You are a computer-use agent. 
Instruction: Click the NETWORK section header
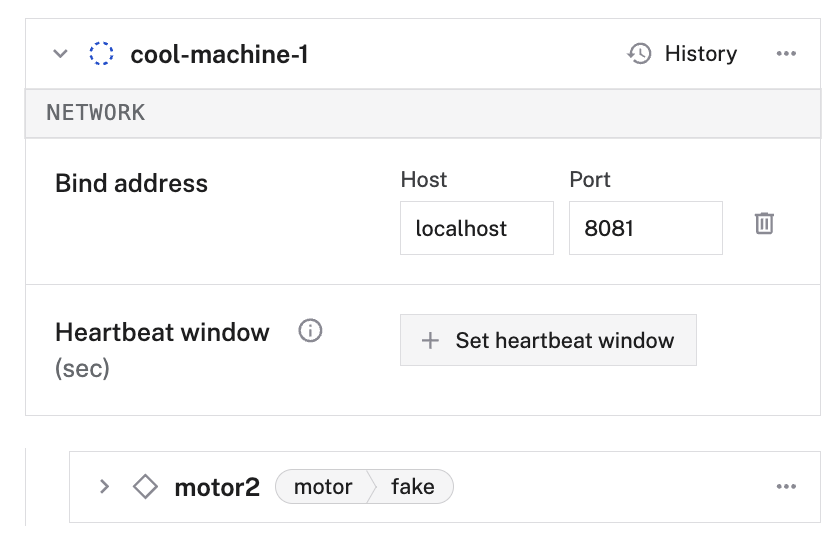96,113
